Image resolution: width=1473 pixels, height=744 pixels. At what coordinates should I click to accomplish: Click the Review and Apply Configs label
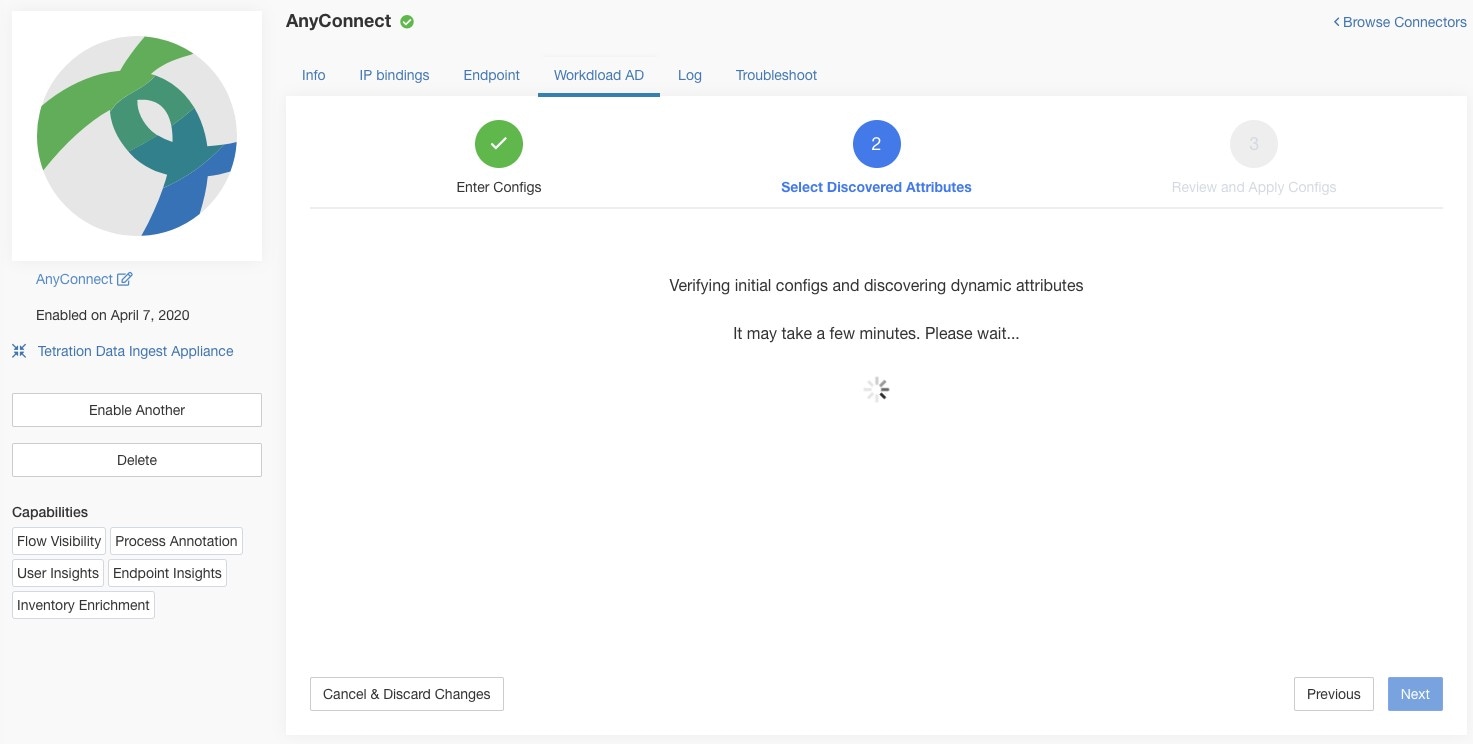pos(1254,187)
